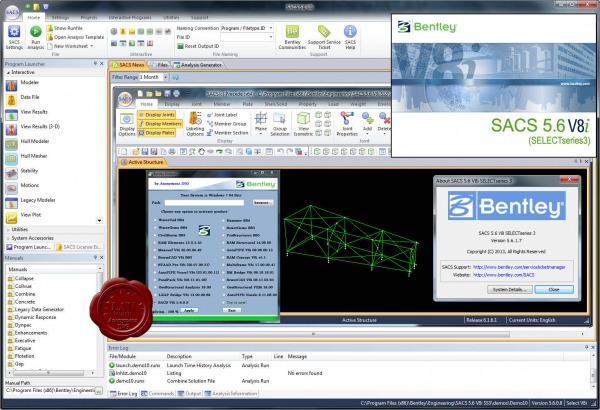The image size is (600, 410).
Task: Click View Isometric cube icon
Action: point(303,124)
